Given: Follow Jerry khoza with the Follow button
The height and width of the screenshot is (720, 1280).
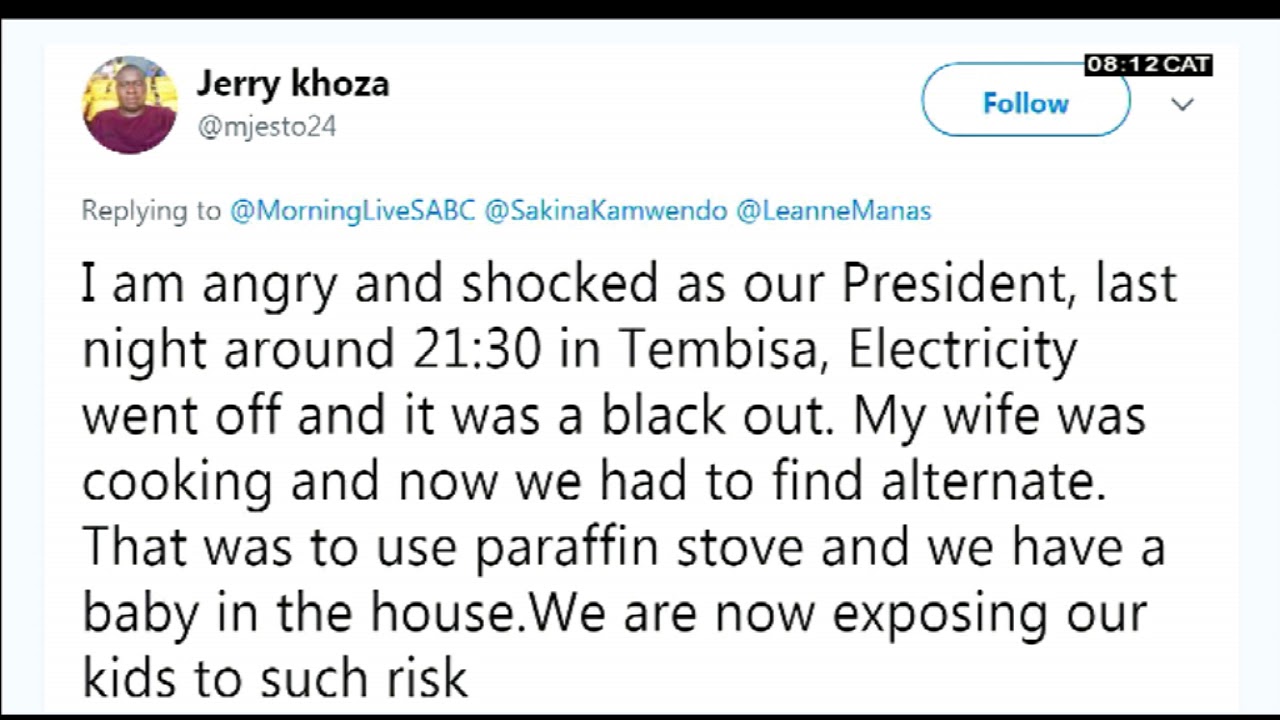Looking at the screenshot, I should [1025, 102].
